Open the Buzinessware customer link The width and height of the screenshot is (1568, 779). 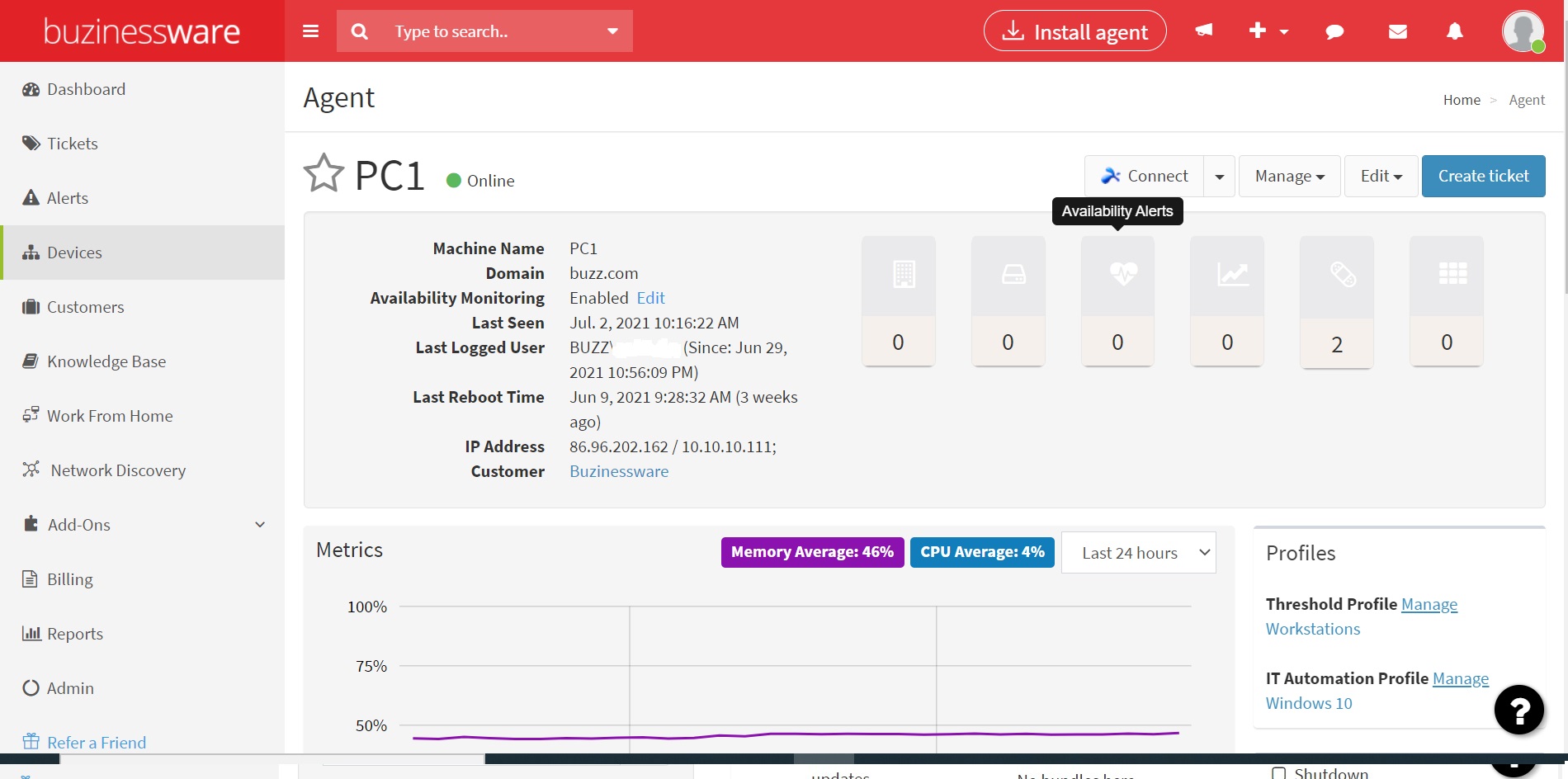click(x=618, y=471)
